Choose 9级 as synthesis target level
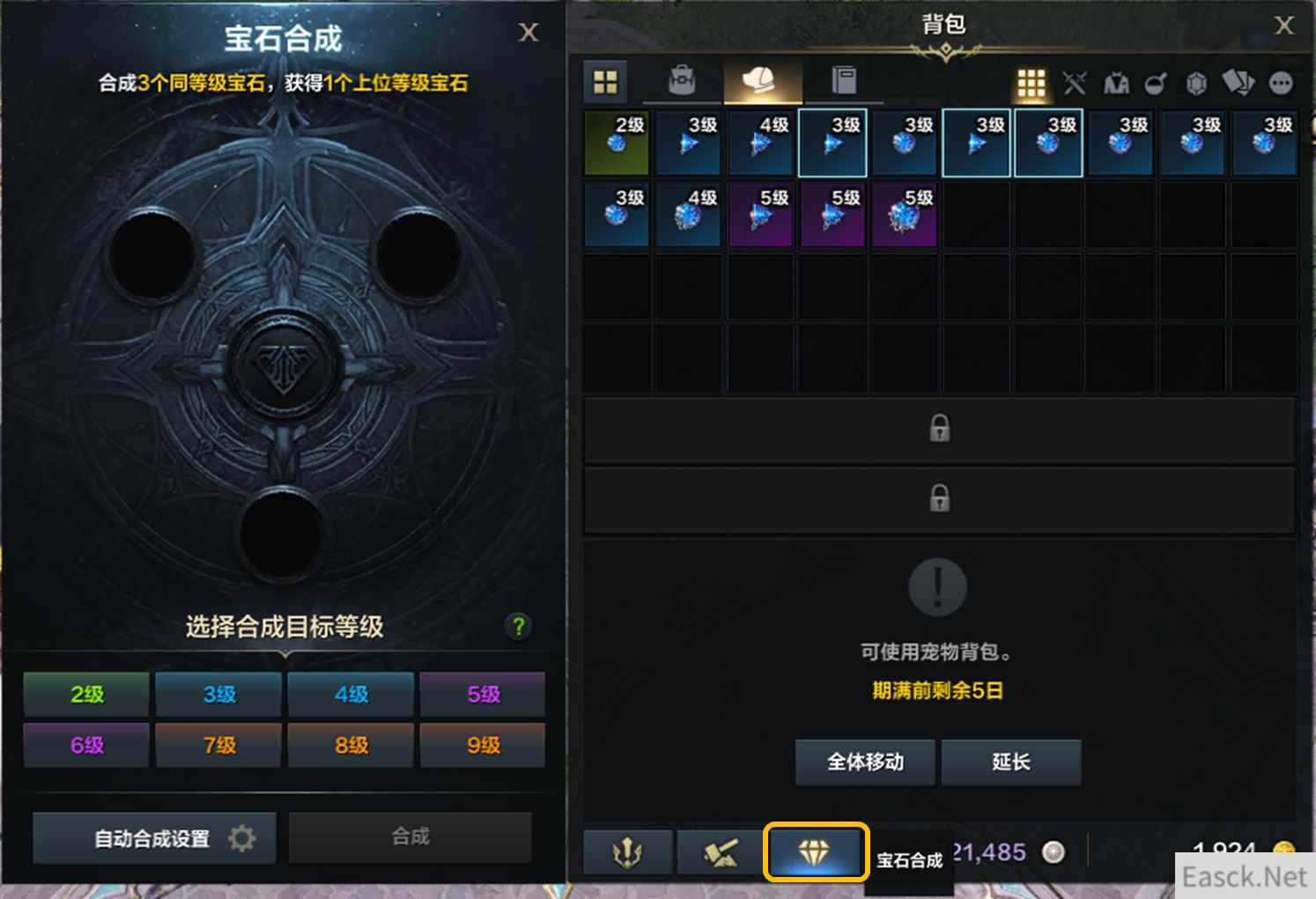The image size is (1316, 899). (483, 746)
